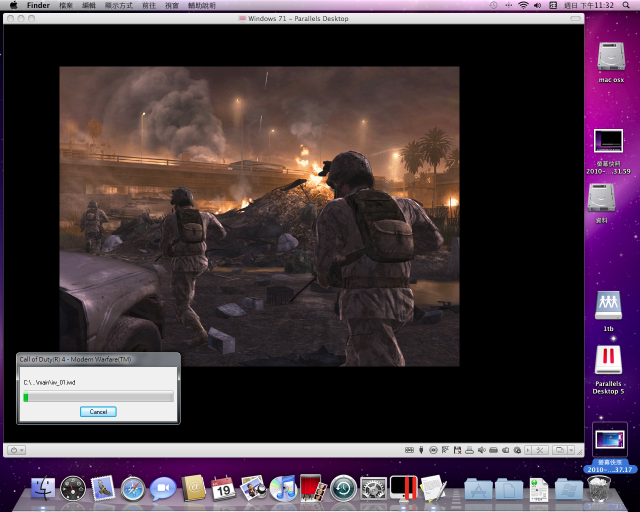This screenshot has width=640, height=512.
Task: Click the Time Machine menu bar icon
Action: point(493,5)
